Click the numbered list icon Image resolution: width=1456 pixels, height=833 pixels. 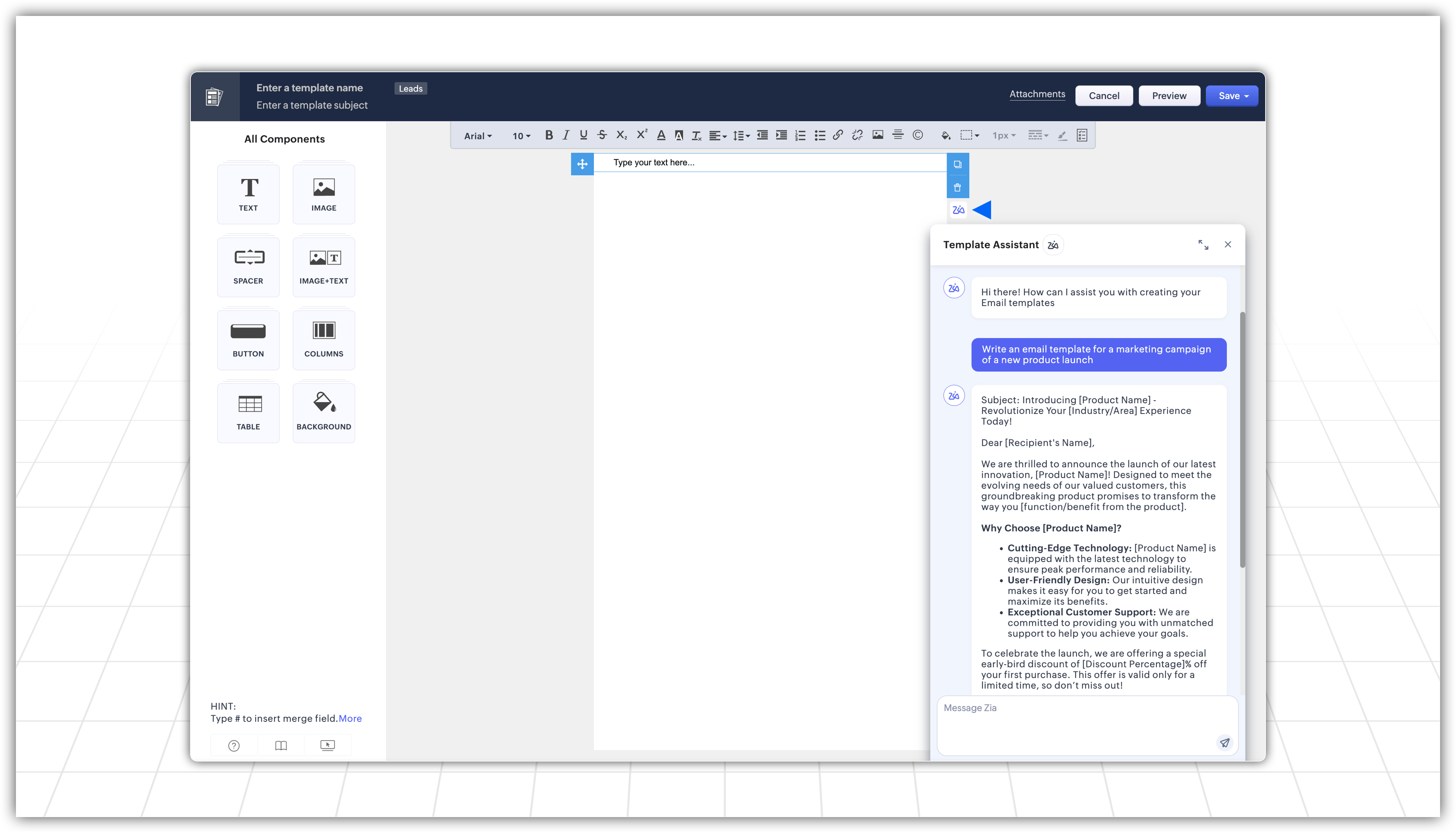[800, 136]
